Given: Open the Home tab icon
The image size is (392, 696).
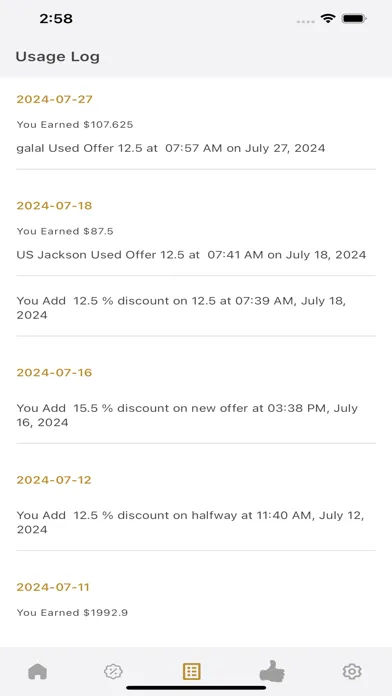Looking at the screenshot, I should (x=37, y=671).
